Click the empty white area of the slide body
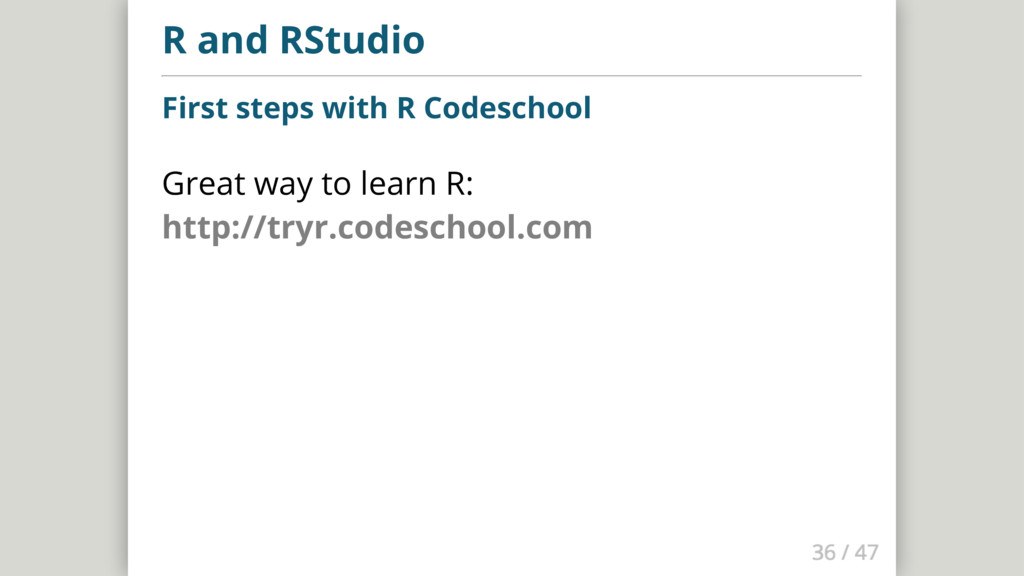 click(x=511, y=400)
